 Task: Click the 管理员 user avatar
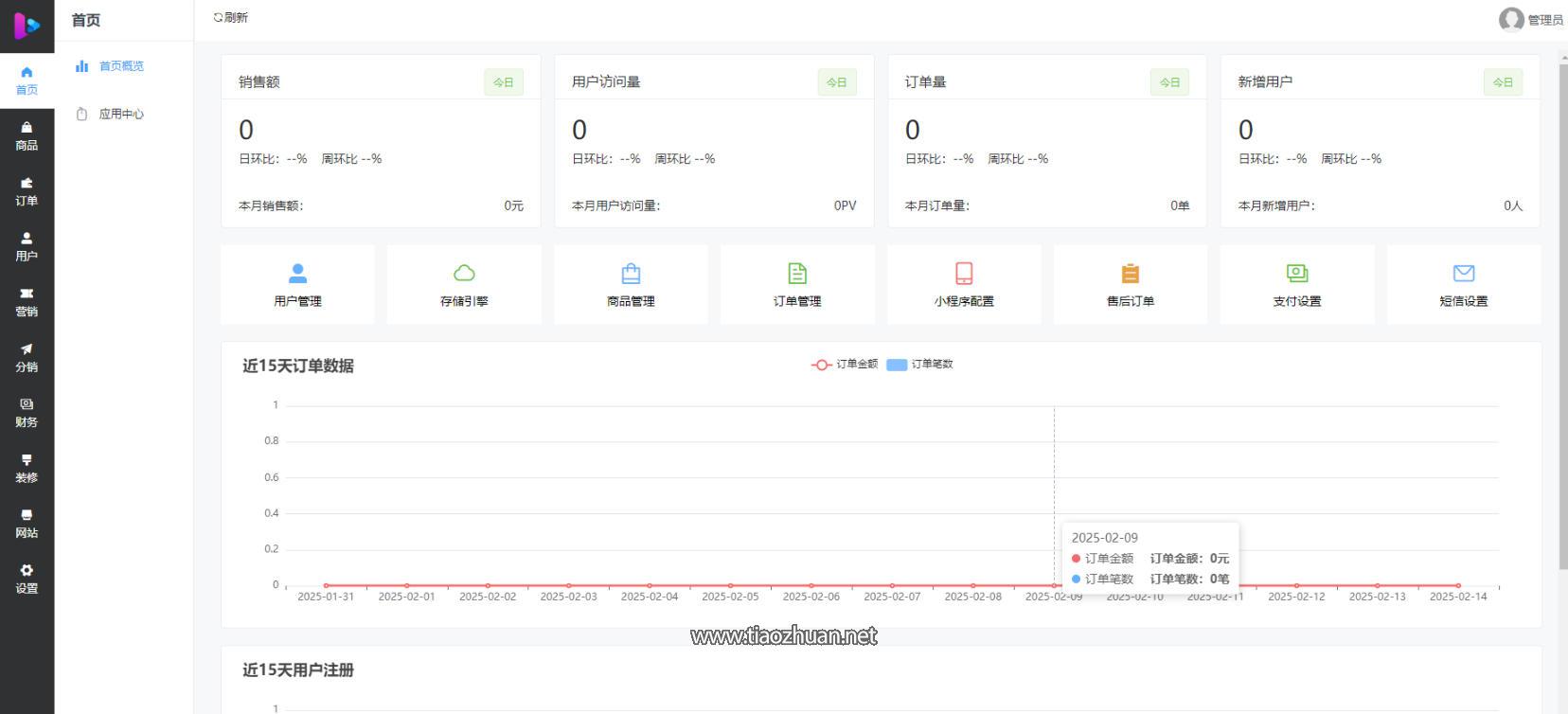pos(1511,19)
